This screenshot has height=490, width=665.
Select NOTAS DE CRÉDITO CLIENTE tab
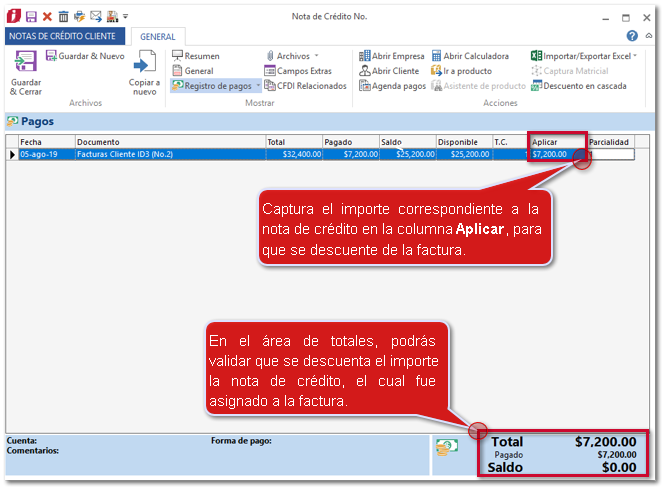click(64, 37)
